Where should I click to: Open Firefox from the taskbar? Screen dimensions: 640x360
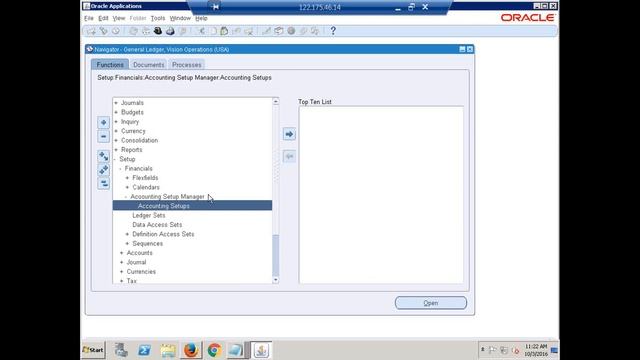191,350
